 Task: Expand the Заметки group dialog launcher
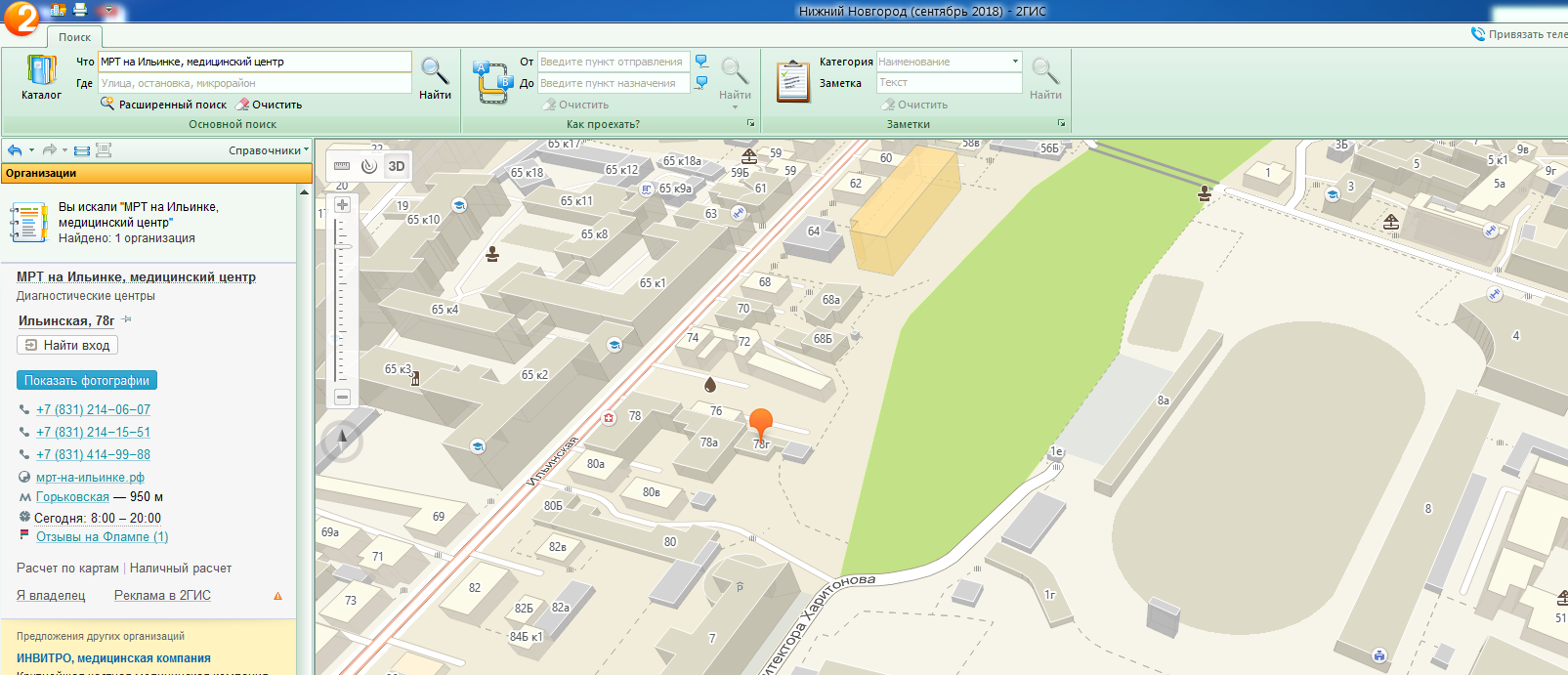click(x=1061, y=124)
